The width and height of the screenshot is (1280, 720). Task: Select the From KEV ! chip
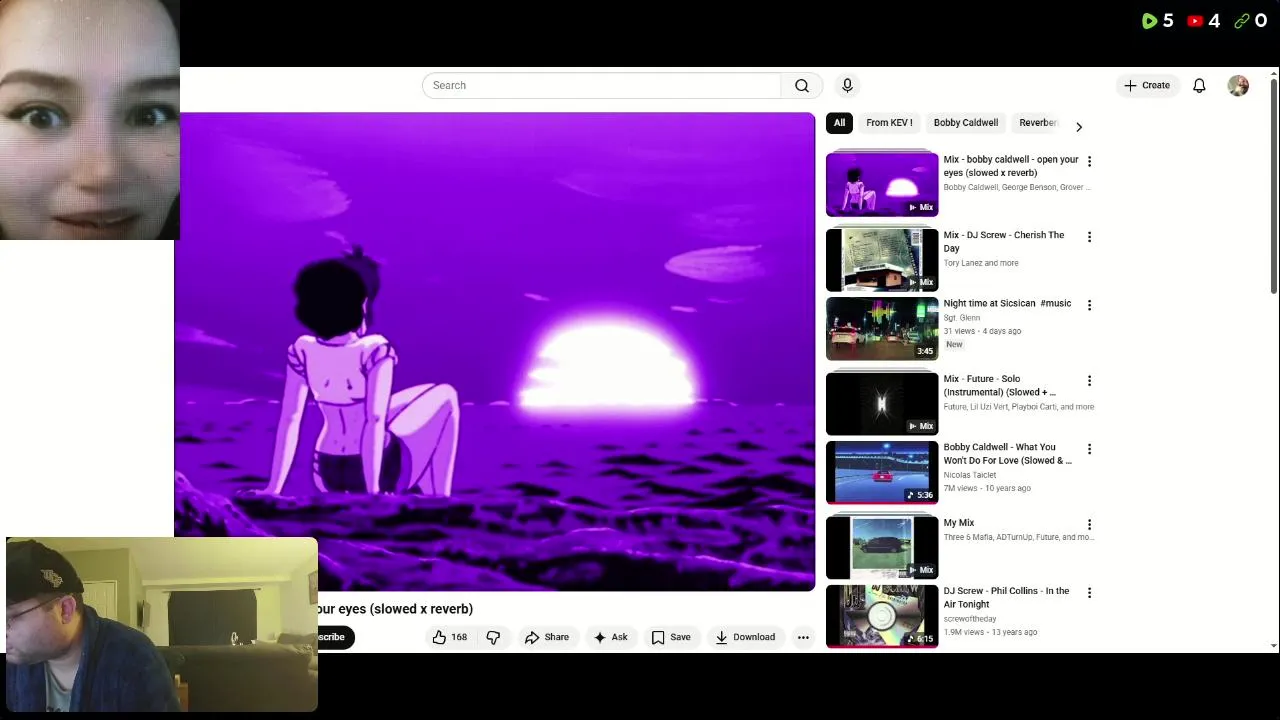[889, 123]
